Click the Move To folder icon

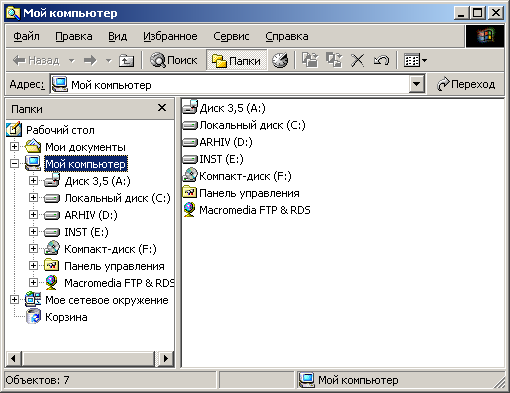[310, 60]
